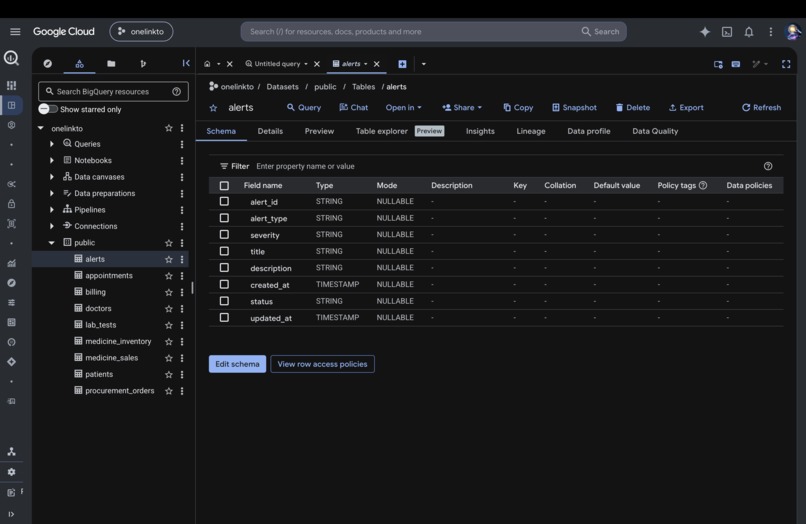Image resolution: width=806 pixels, height=524 pixels.
Task: Open the home tab icon
Action: (207, 64)
